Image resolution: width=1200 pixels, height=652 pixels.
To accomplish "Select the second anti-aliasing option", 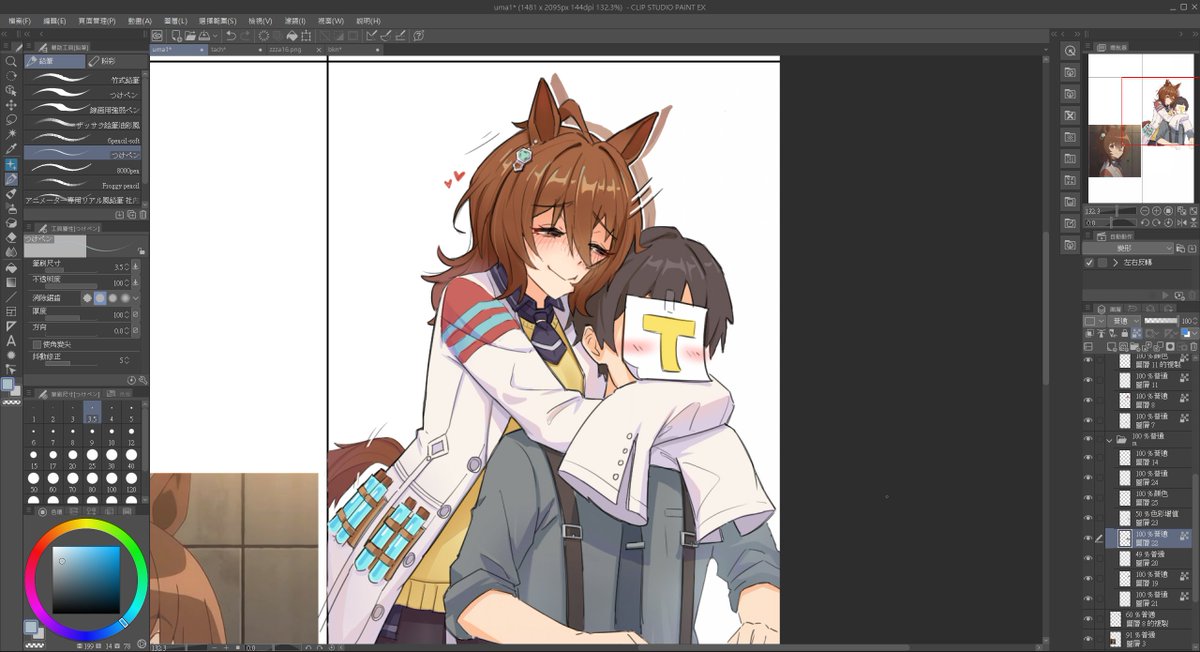I will tap(100, 298).
